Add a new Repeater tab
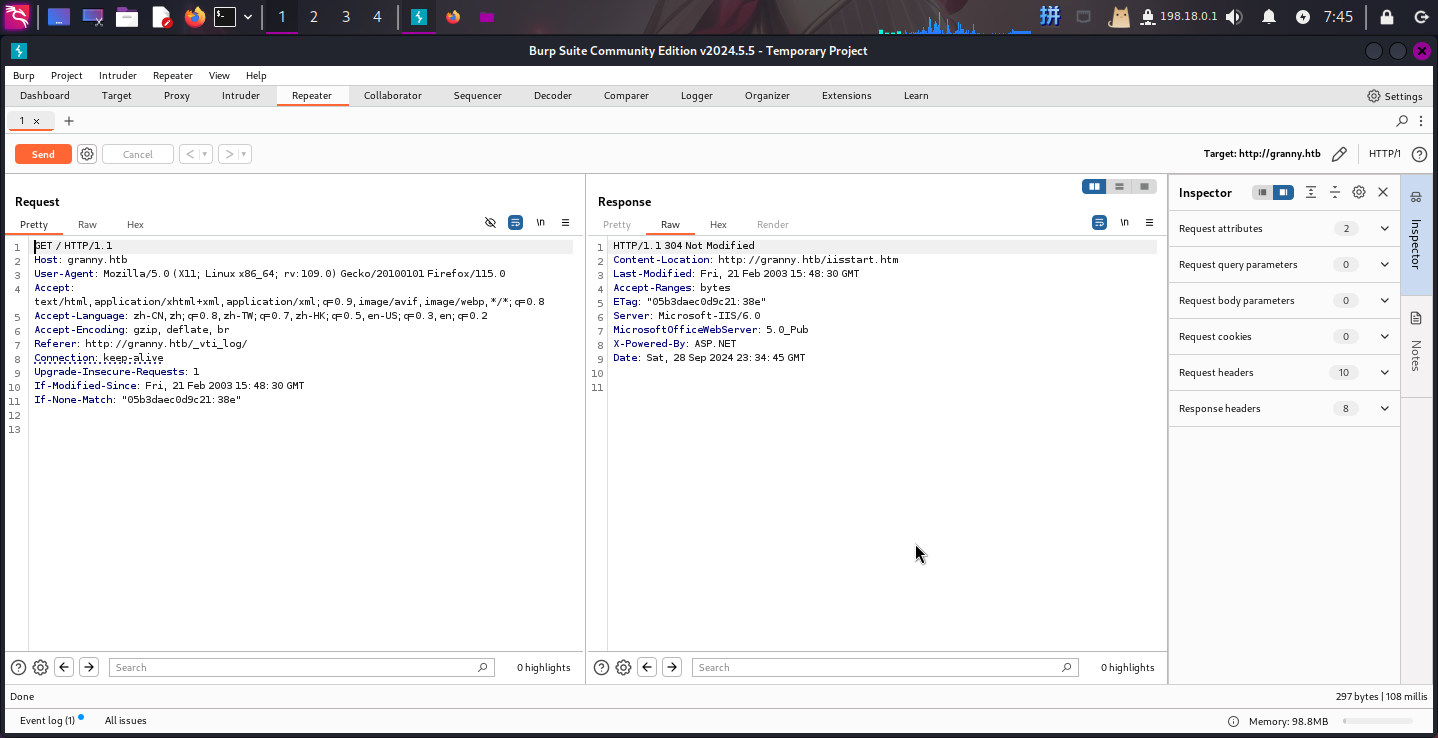This screenshot has width=1438, height=738. pos(69,121)
